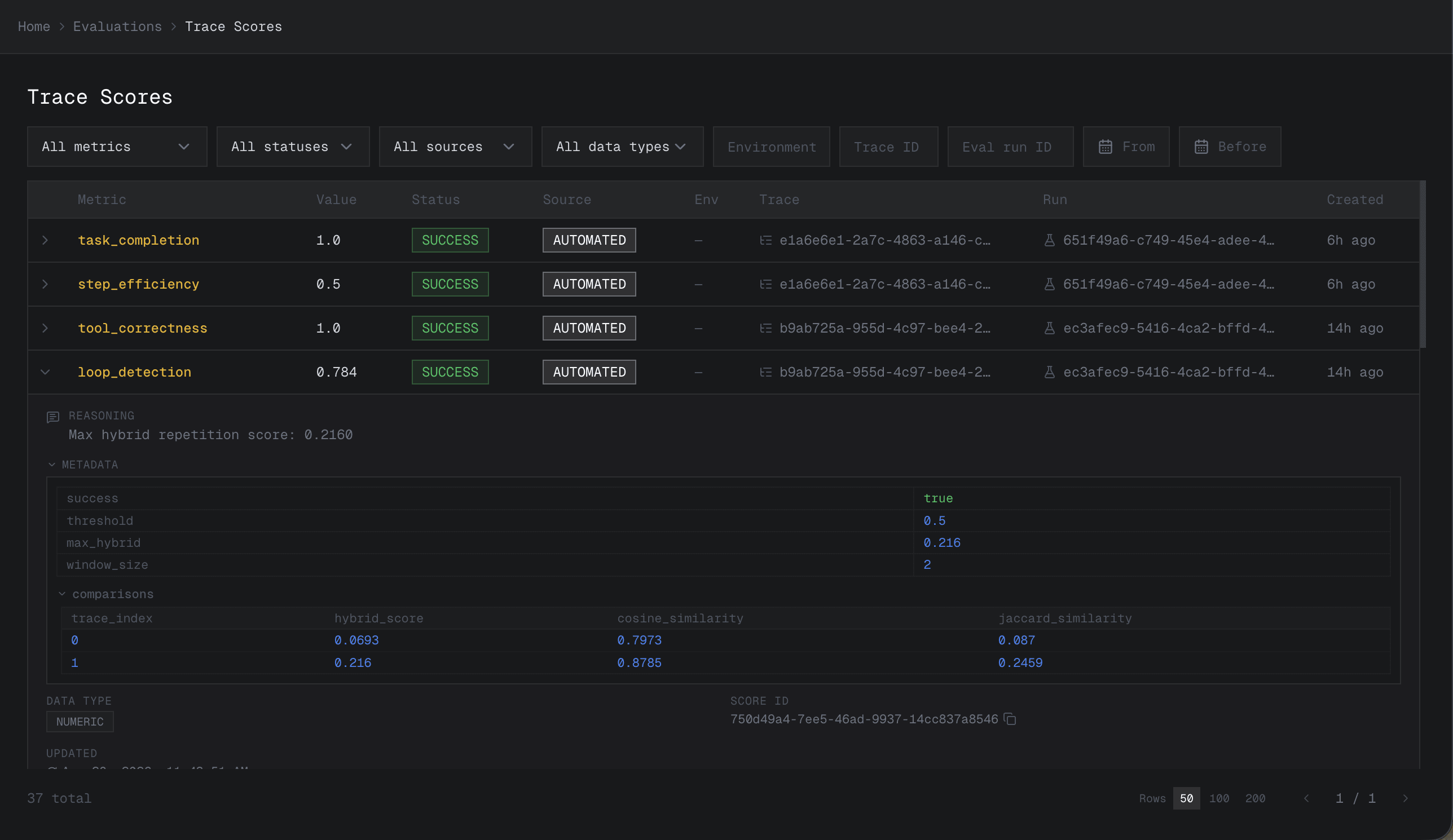1453x840 pixels.
Task: Set rows per page to 50
Action: [1187, 798]
